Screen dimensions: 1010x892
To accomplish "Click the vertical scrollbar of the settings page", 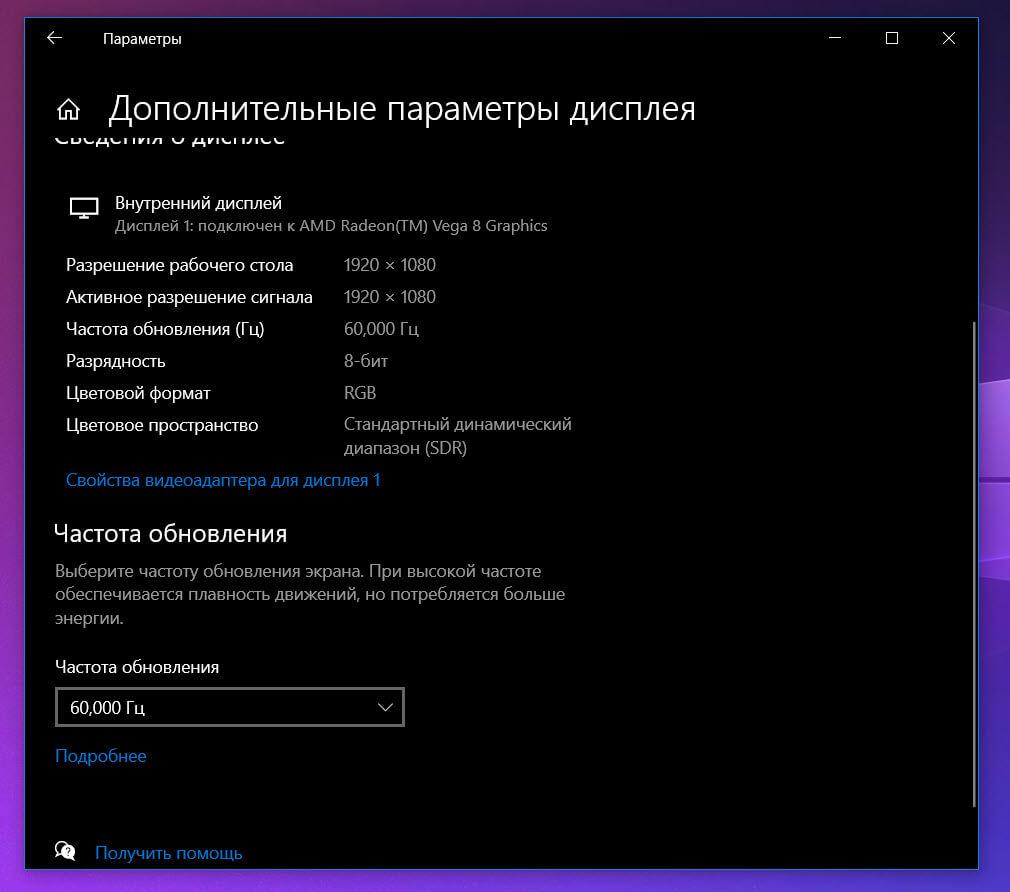I will 973,564.
